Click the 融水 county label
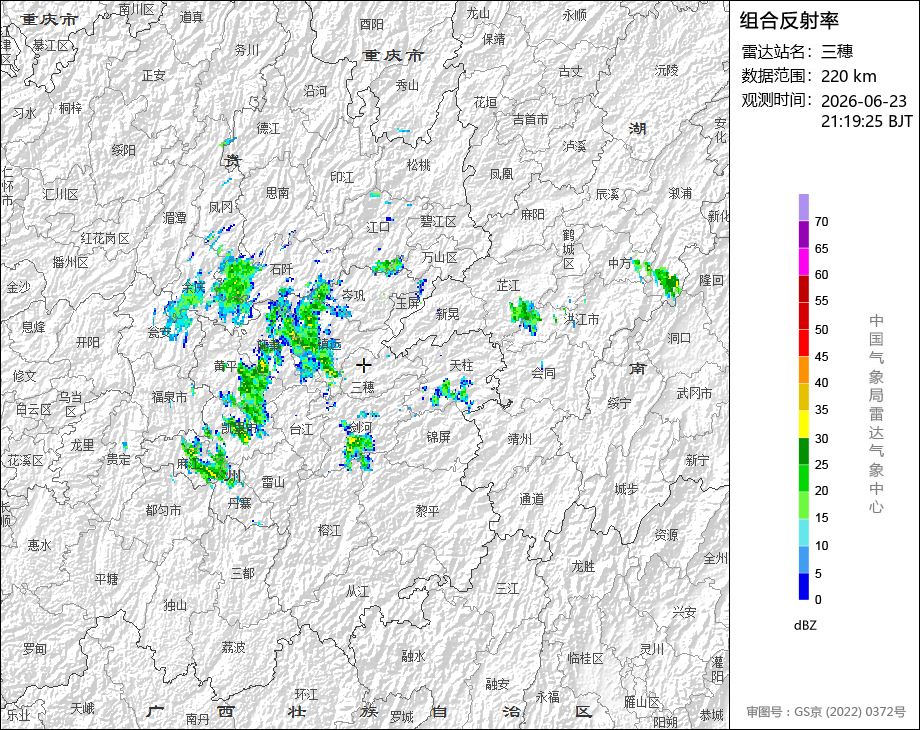This screenshot has width=920, height=730. coord(414,656)
